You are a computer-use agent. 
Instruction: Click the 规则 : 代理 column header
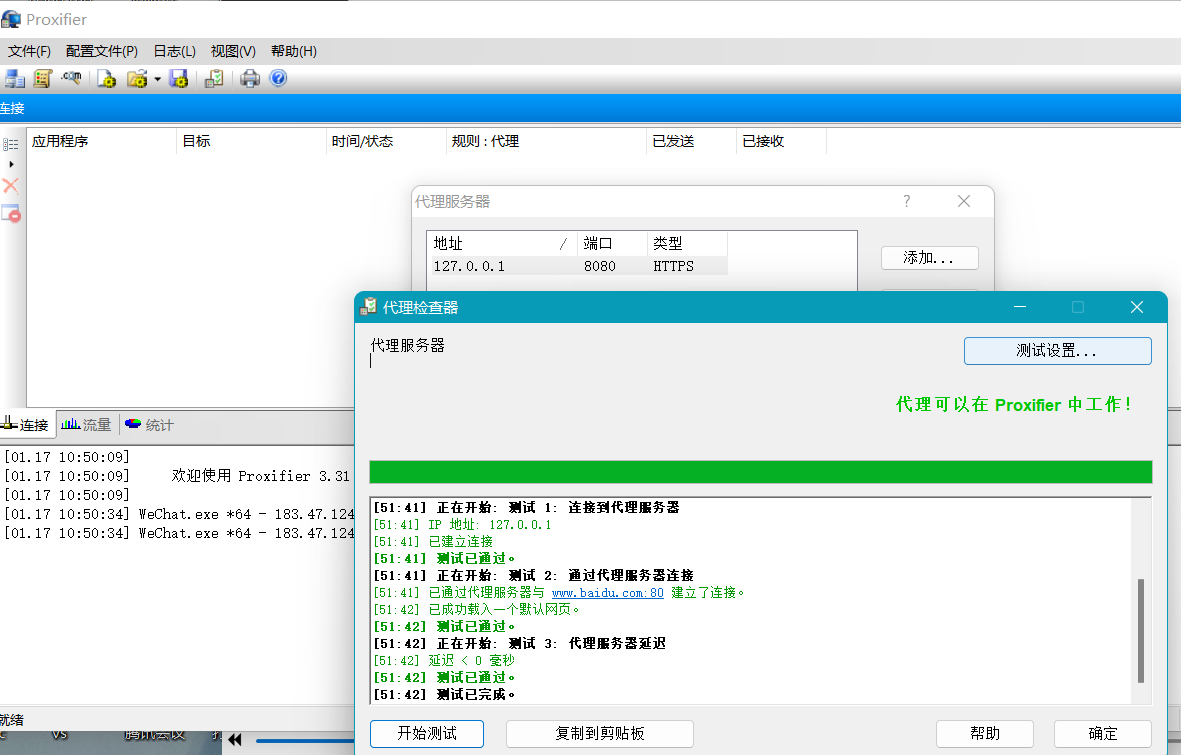pos(546,141)
